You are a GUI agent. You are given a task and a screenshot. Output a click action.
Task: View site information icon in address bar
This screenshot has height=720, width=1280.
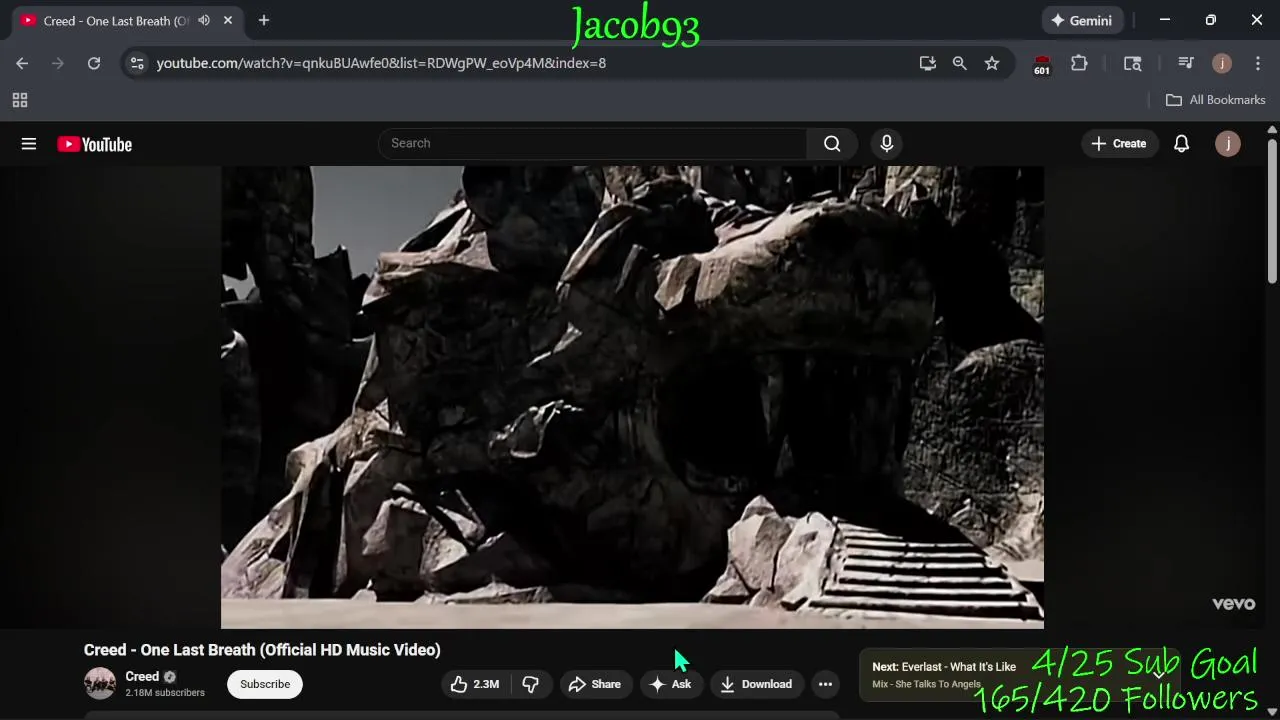[137, 63]
